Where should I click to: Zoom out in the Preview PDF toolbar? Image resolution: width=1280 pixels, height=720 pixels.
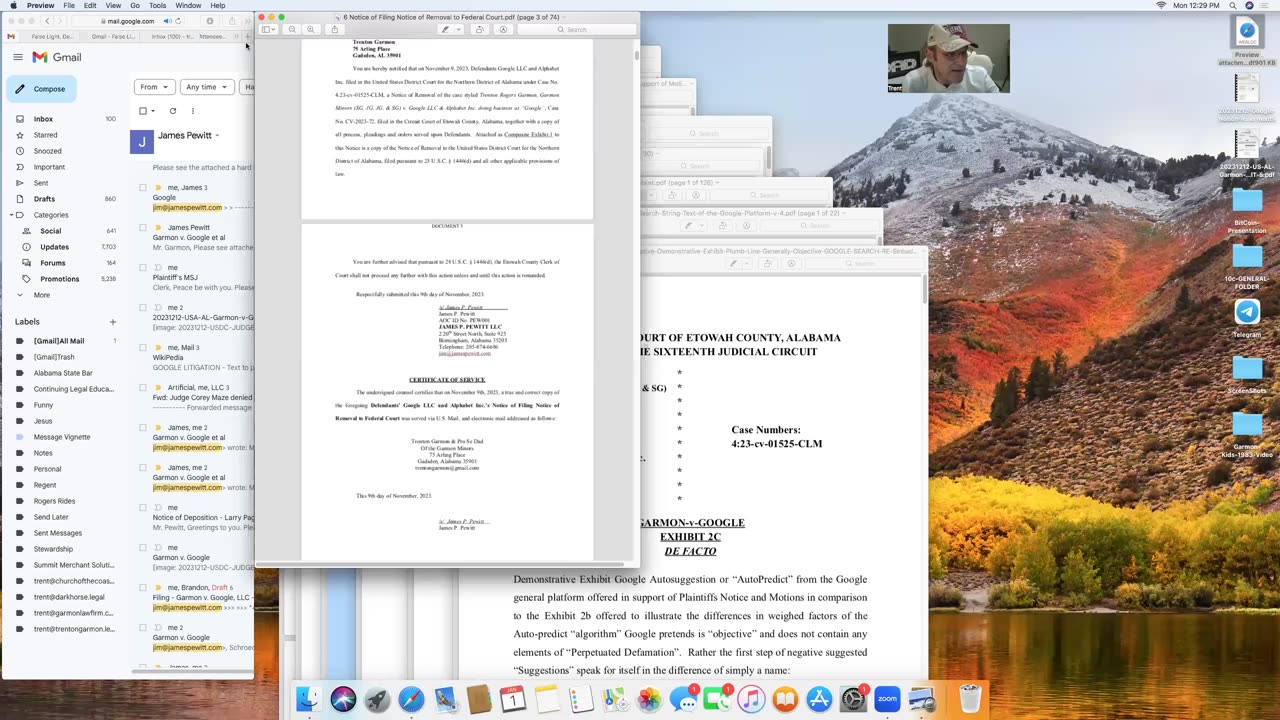pos(292,30)
